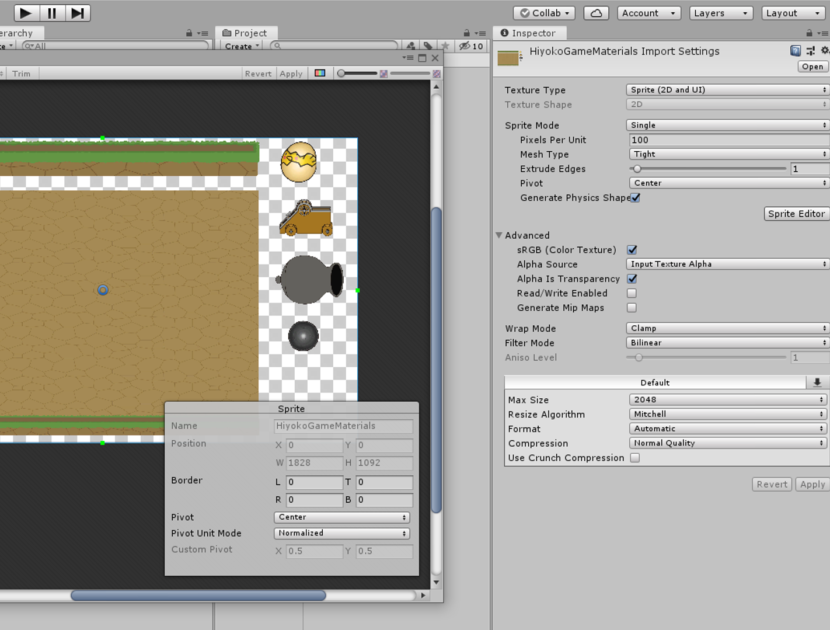Click the Unity Cloud icon near Collab
This screenshot has height=630, width=830.
click(x=597, y=12)
